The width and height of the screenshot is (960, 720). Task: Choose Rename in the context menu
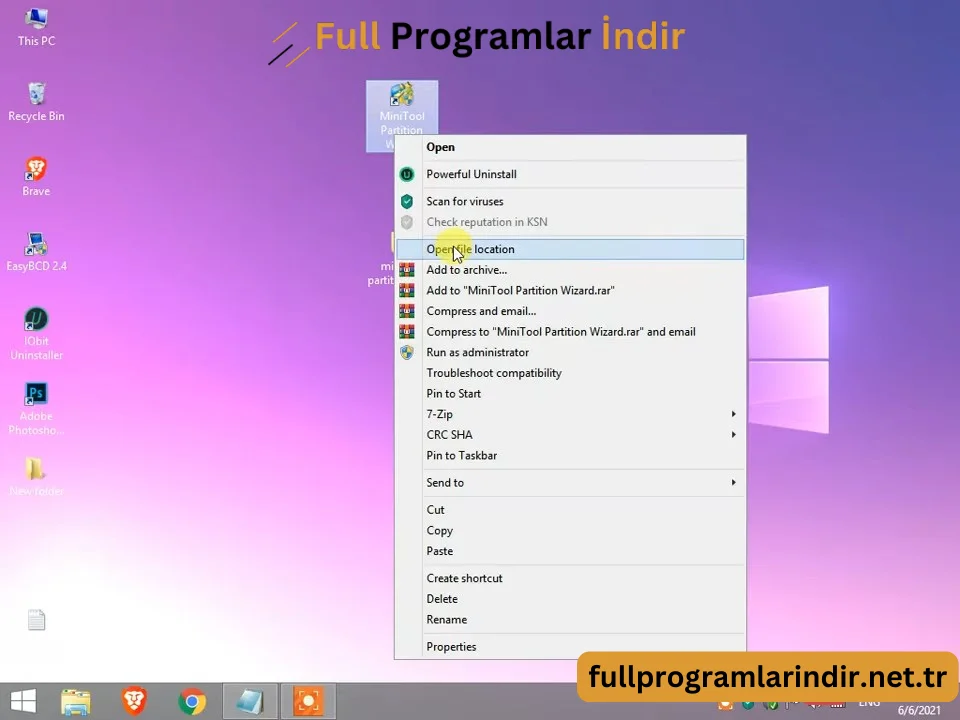point(570,620)
